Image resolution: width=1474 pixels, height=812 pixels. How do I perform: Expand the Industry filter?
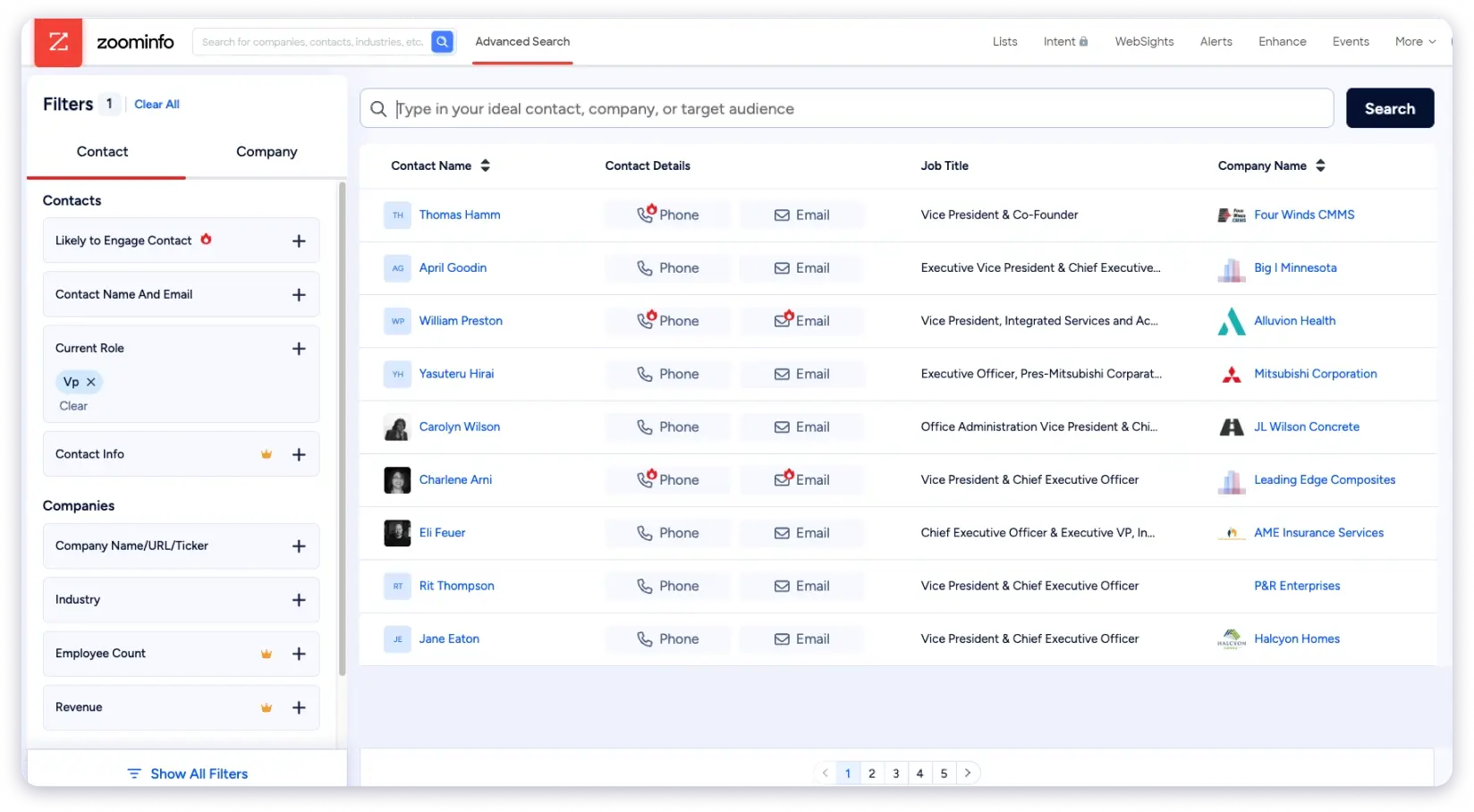tap(299, 600)
